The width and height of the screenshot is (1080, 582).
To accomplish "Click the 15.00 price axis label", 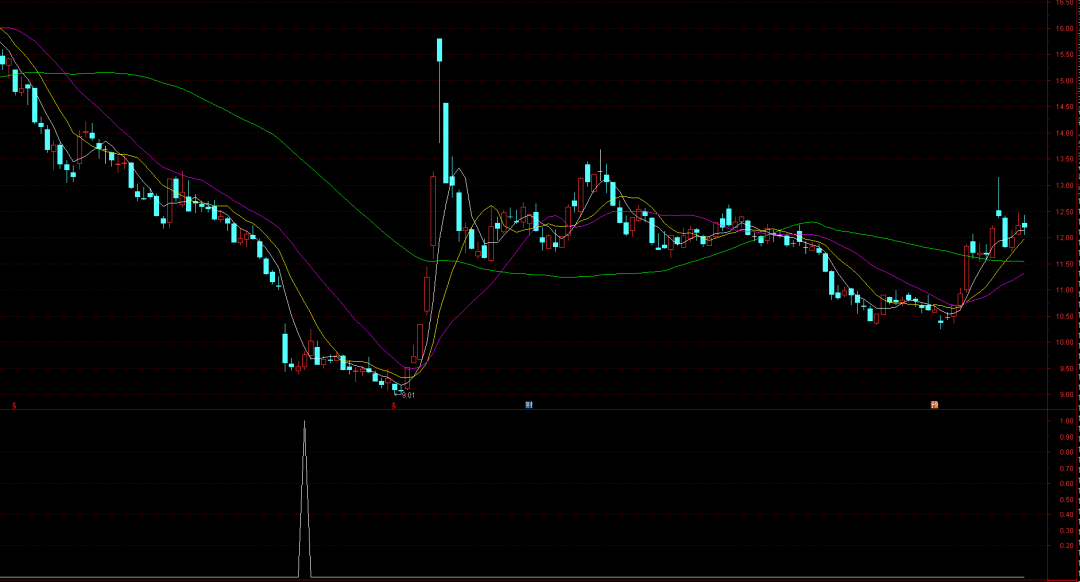I will coord(1064,81).
